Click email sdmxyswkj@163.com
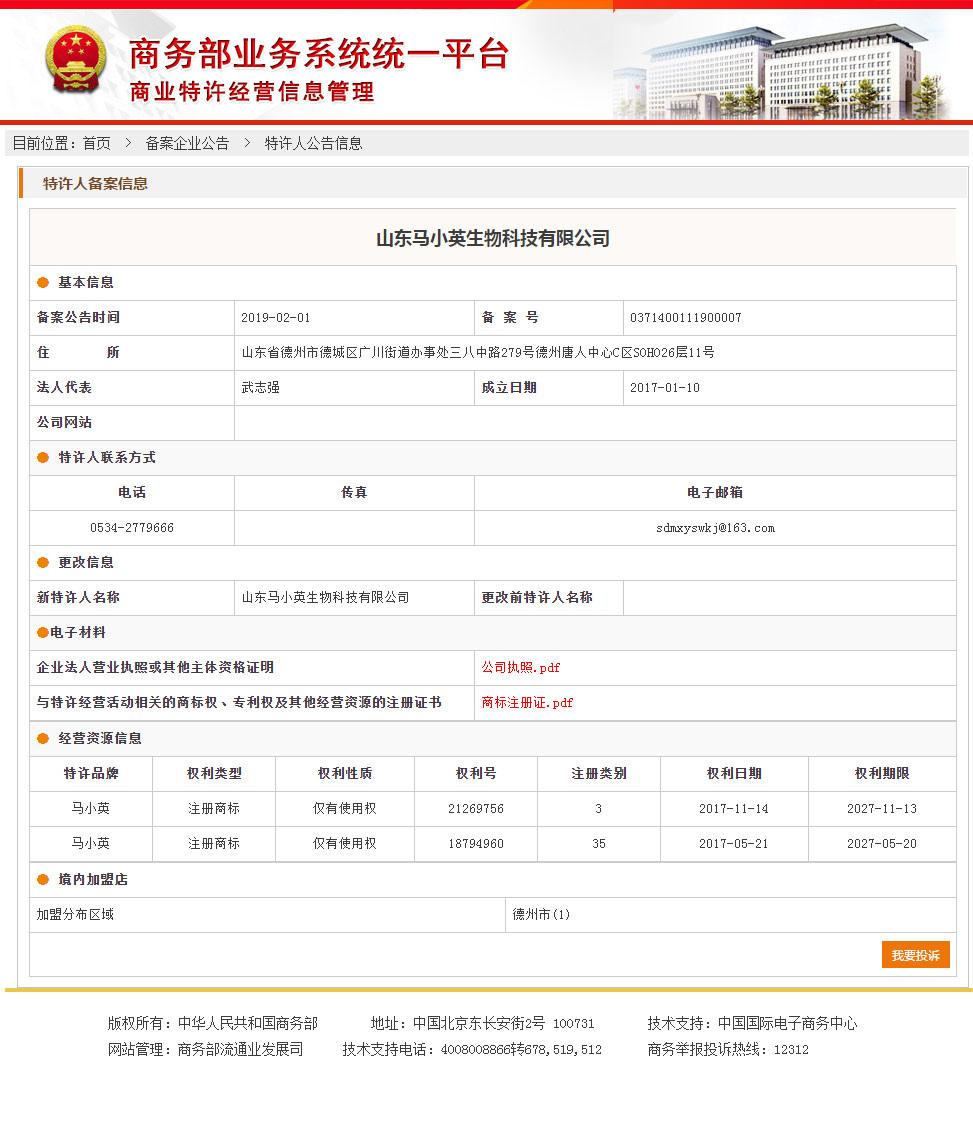 pyautogui.click(x=715, y=528)
